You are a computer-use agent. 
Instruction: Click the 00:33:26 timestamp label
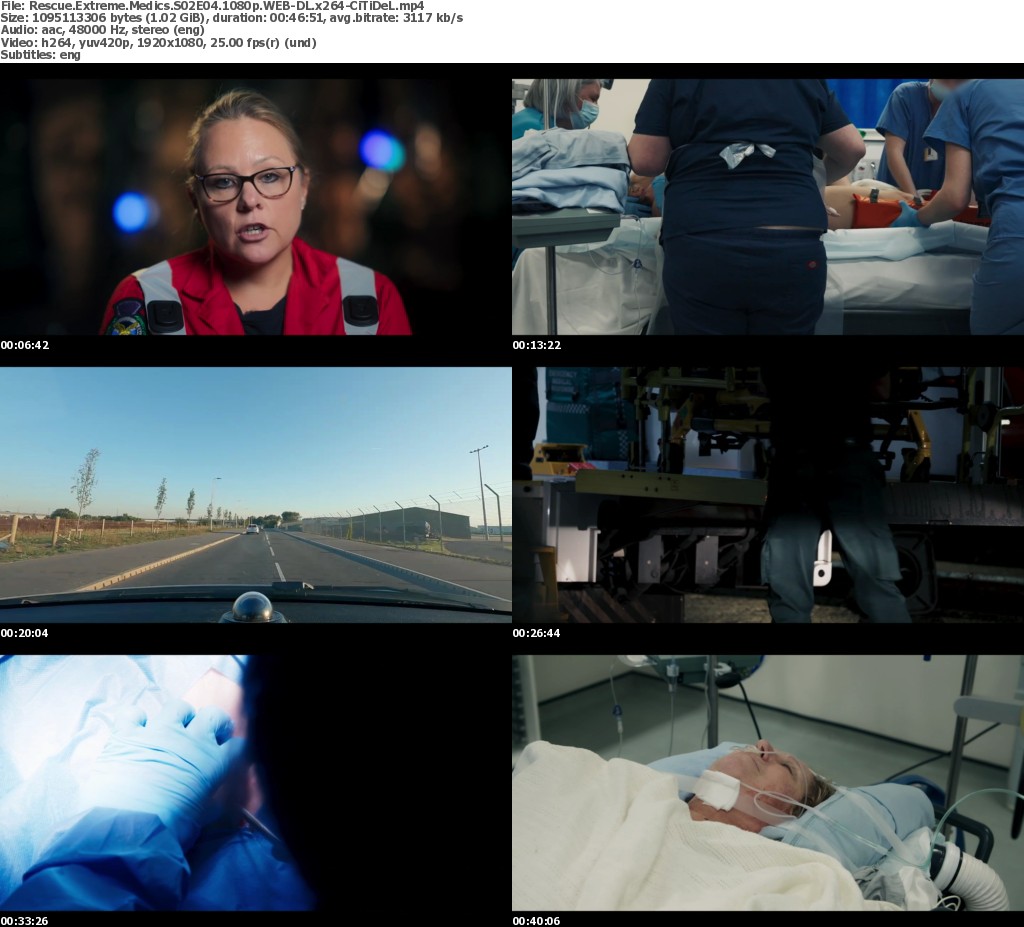click(25, 921)
